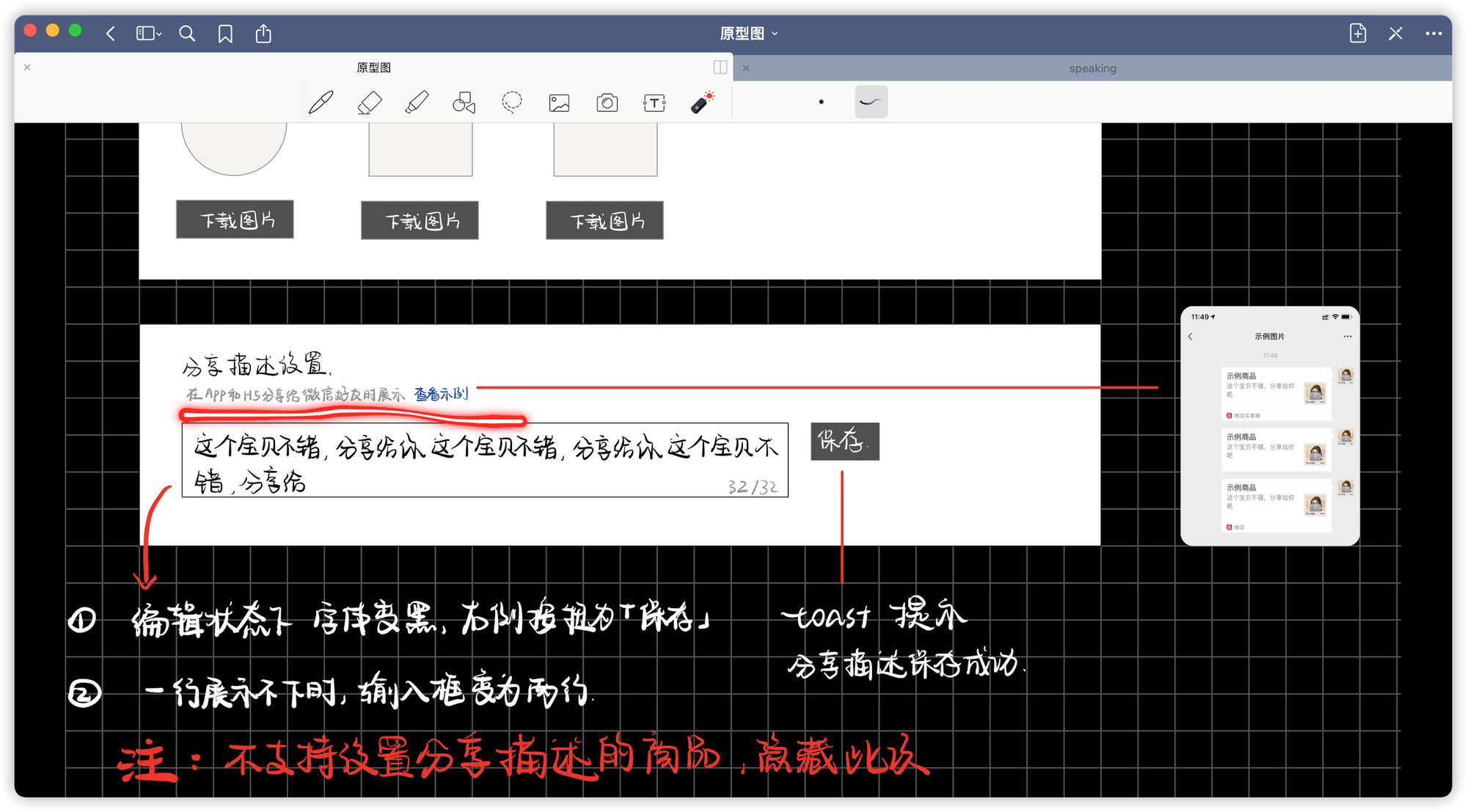Image resolution: width=1467 pixels, height=812 pixels.
Task: Select the Highlighter tool
Action: coord(417,103)
